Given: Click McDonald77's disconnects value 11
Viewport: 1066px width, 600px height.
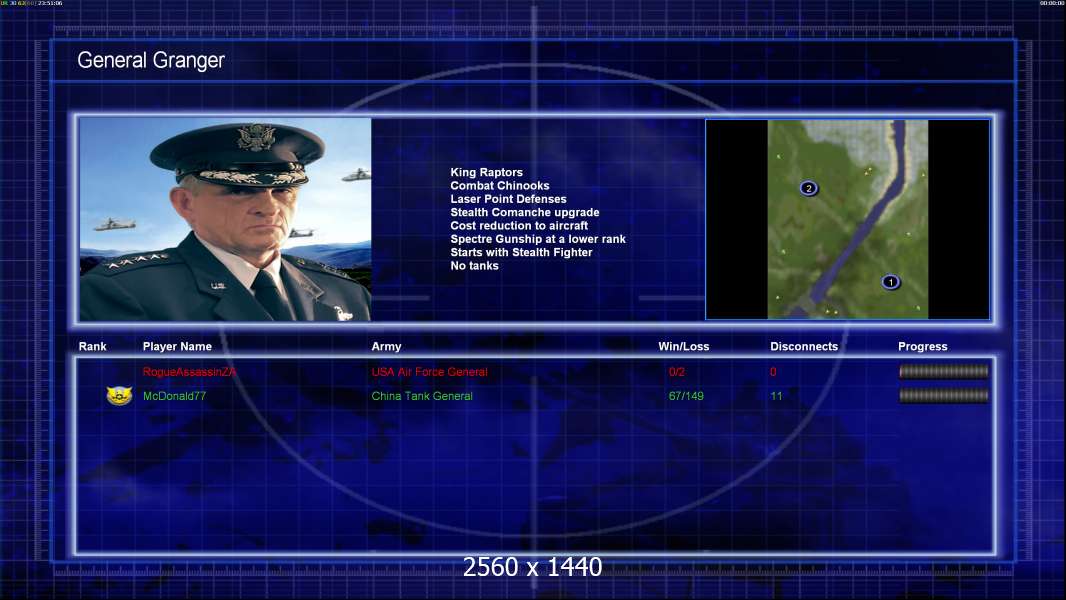Looking at the screenshot, I should 776,396.
